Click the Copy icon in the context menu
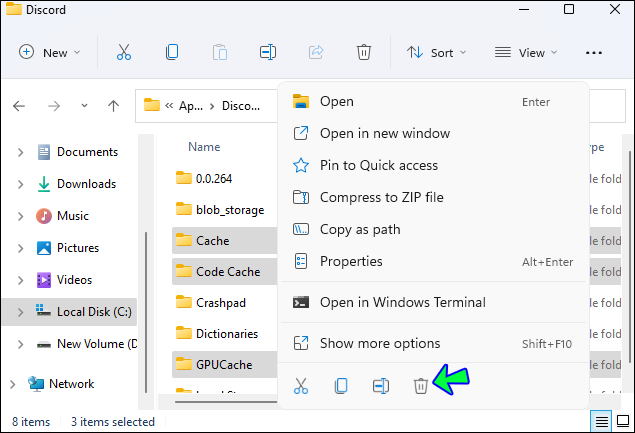 (341, 385)
